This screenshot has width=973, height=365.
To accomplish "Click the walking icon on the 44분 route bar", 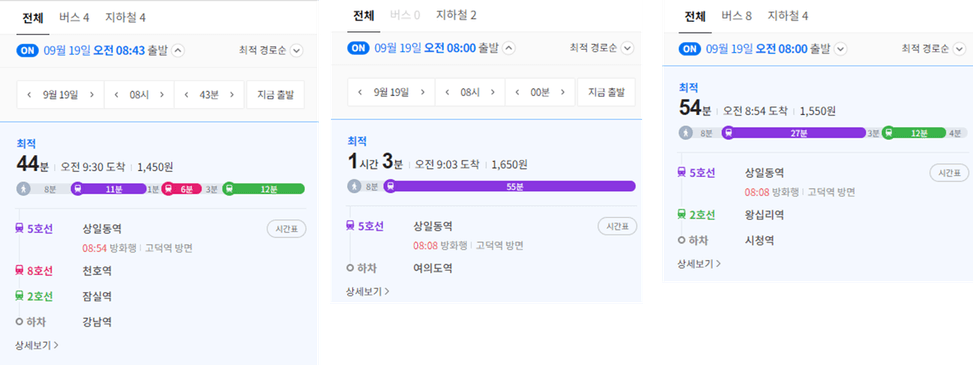I will [x=23, y=189].
